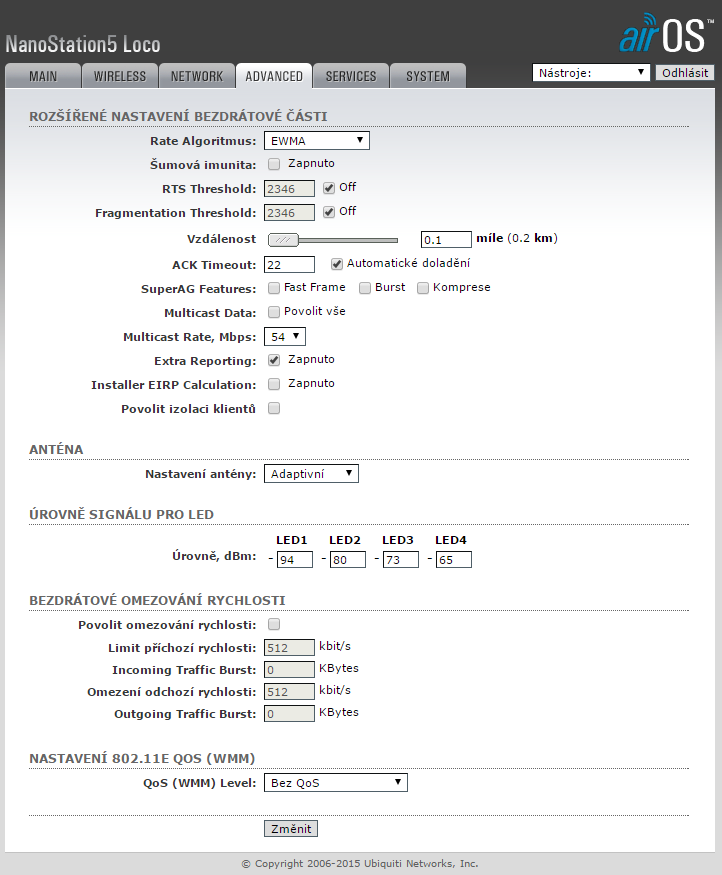Open the Main tab
This screenshot has width=722, height=875.
pyautogui.click(x=43, y=76)
